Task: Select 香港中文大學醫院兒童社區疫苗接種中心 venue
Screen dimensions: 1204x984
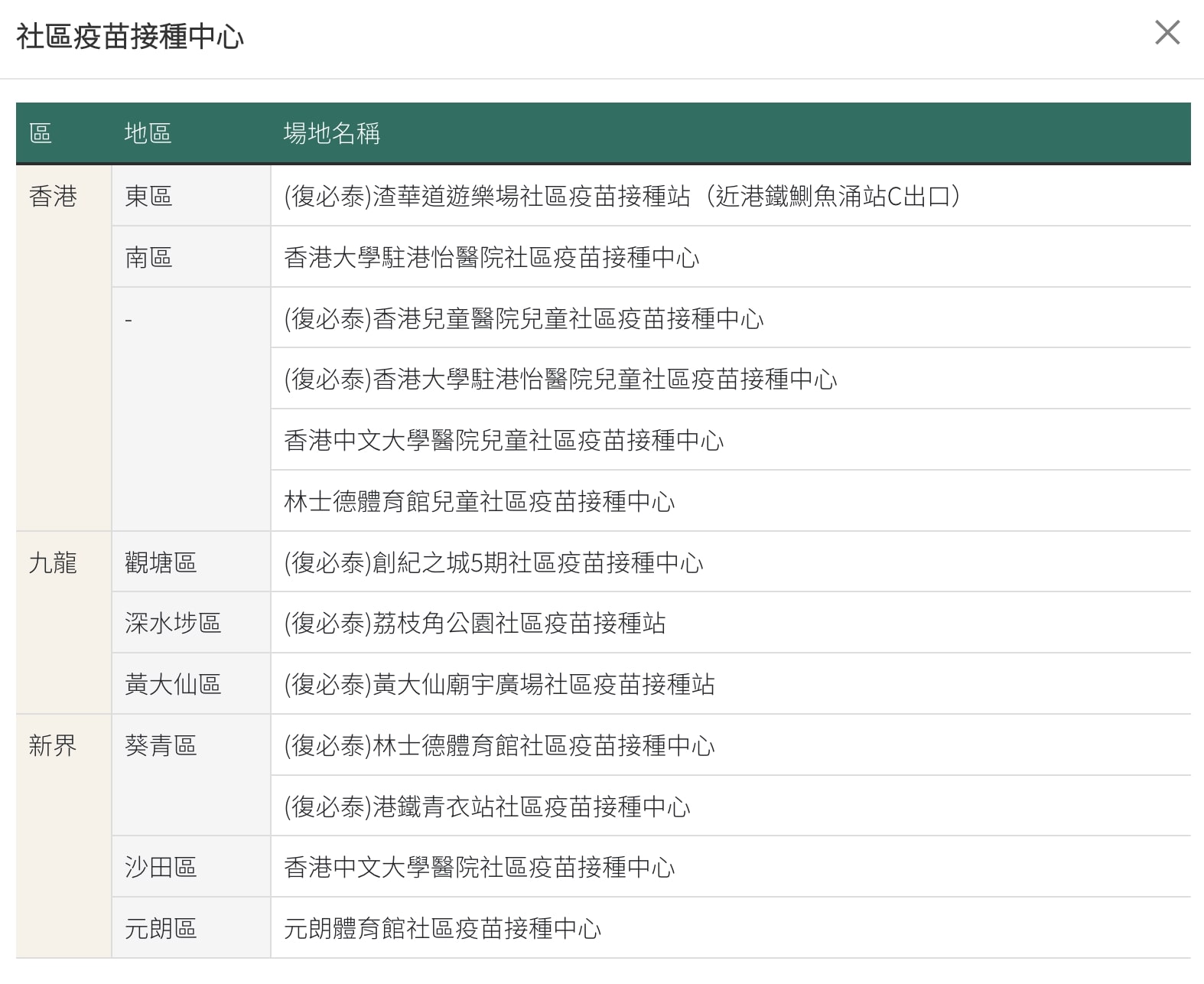Action: (x=731, y=440)
